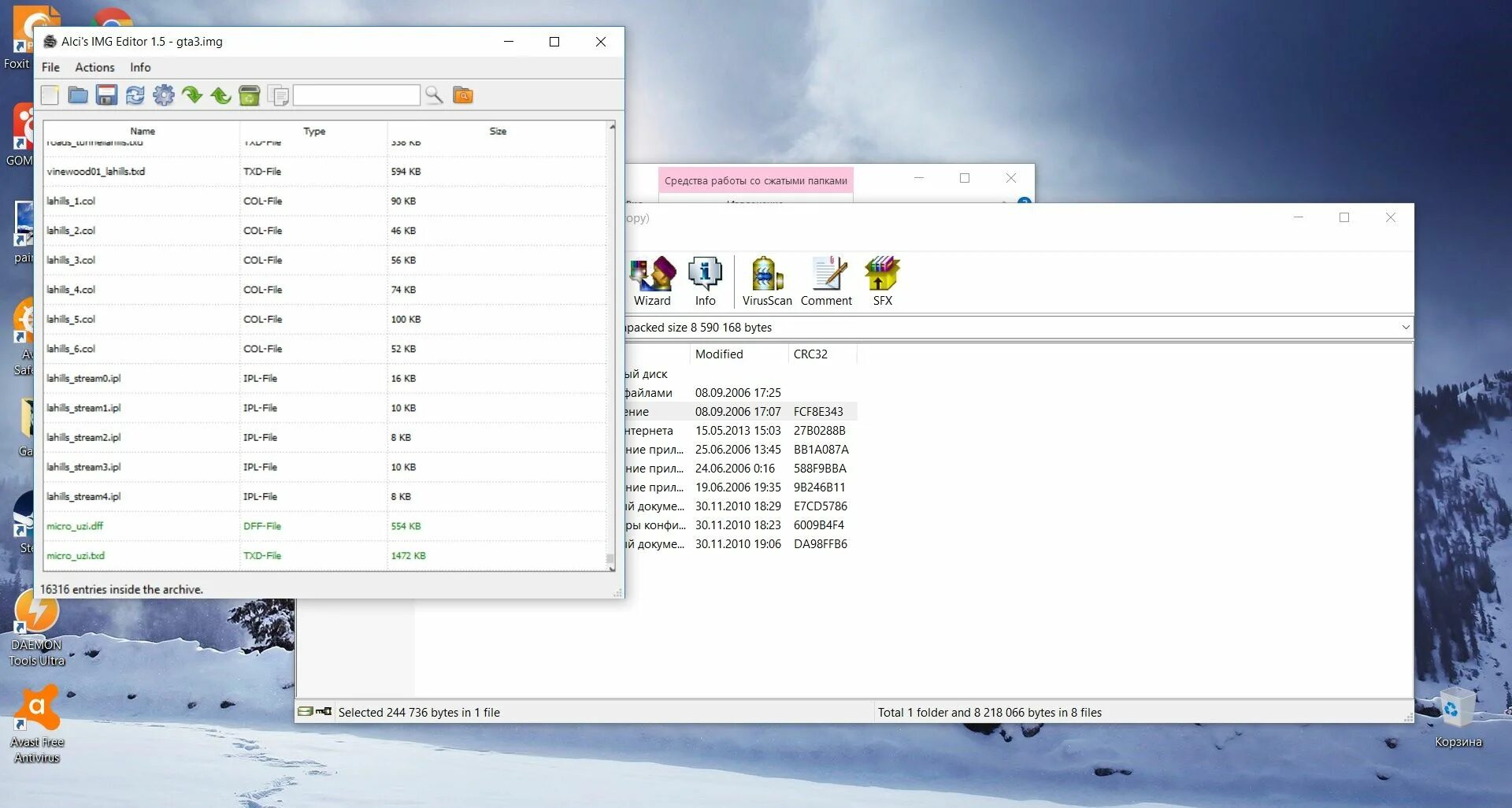Click the New archive icon in IMG Editor
The width and height of the screenshot is (1512, 808).
pyautogui.click(x=50, y=95)
